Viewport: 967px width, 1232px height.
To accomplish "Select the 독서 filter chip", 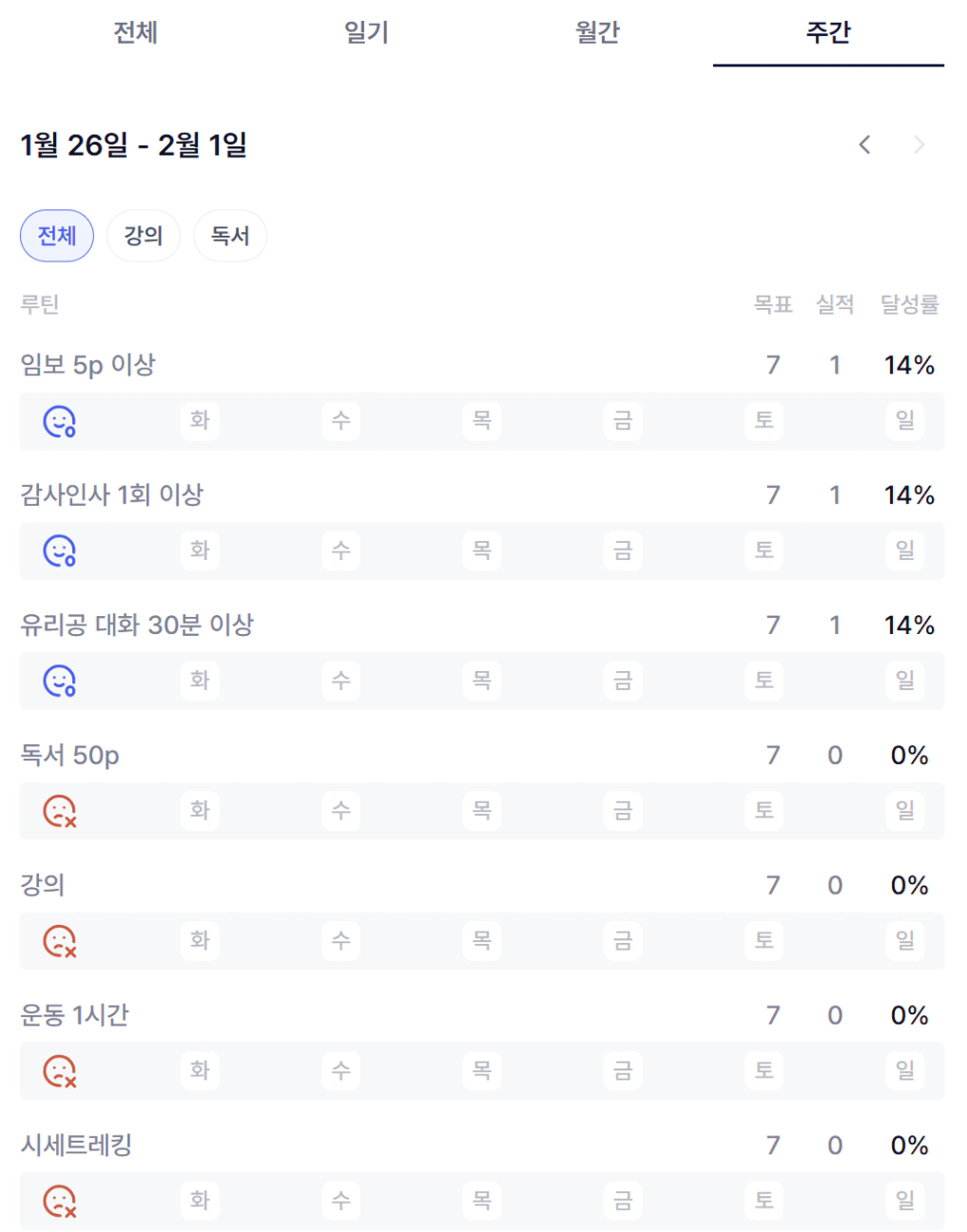I will (x=230, y=236).
